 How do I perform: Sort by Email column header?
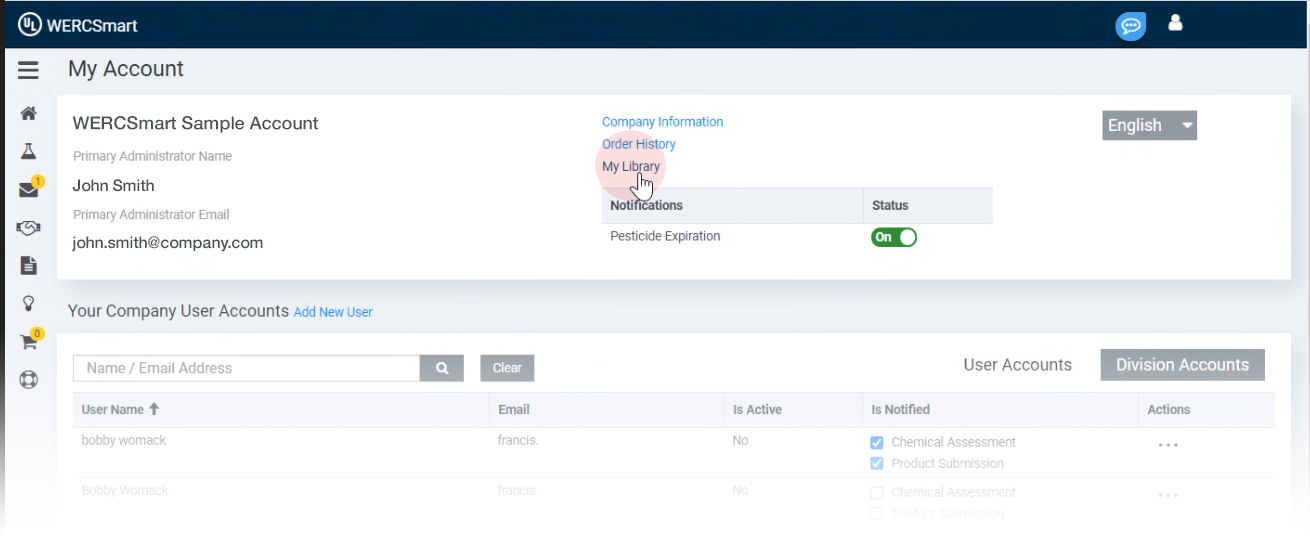point(514,409)
